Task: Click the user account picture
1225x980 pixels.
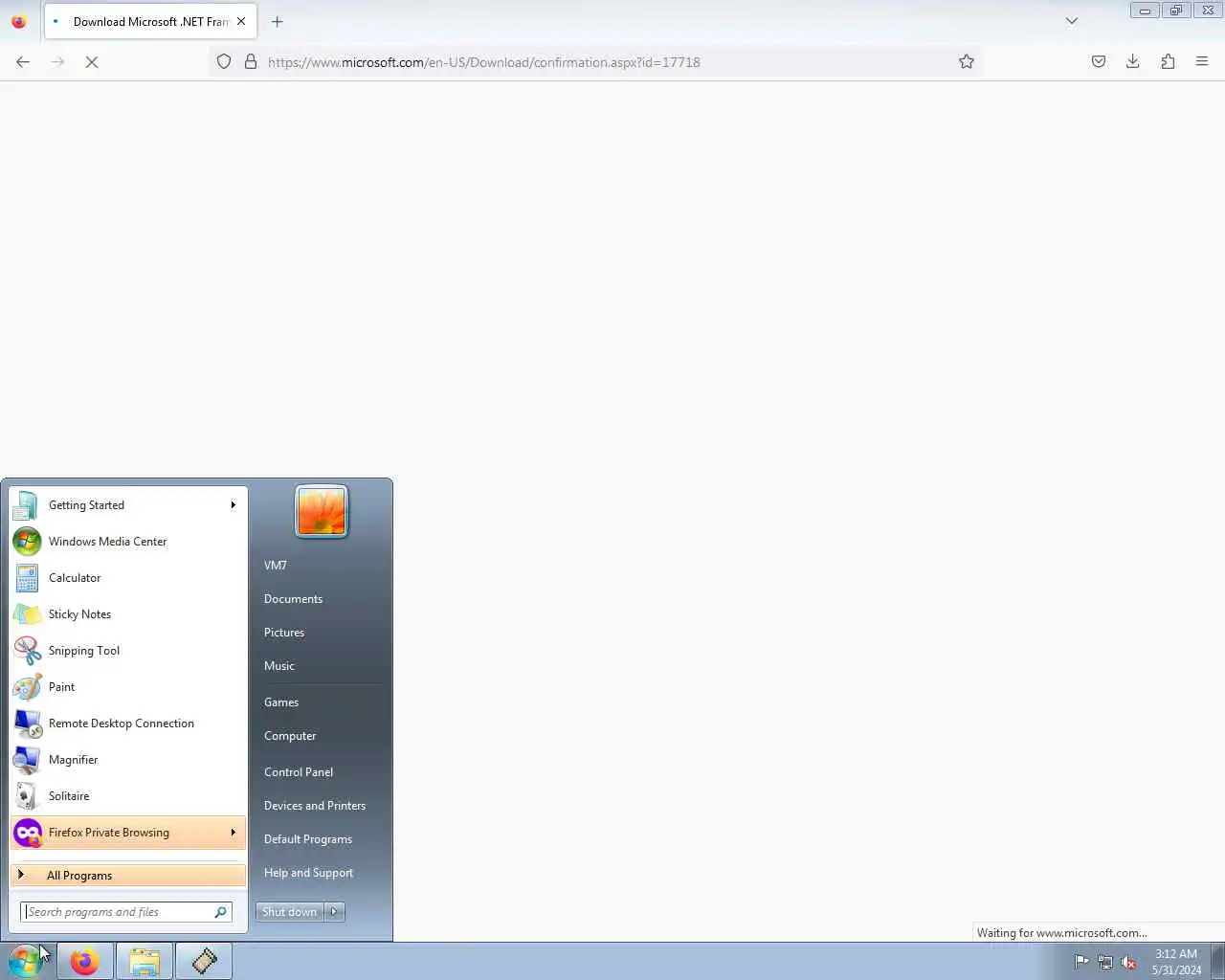Action: [x=322, y=511]
